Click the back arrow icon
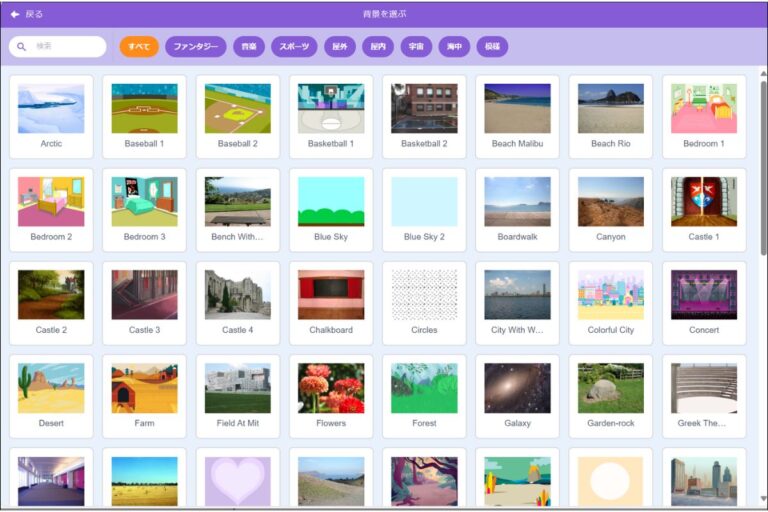Image resolution: width=768 pixels, height=512 pixels. 15,14
